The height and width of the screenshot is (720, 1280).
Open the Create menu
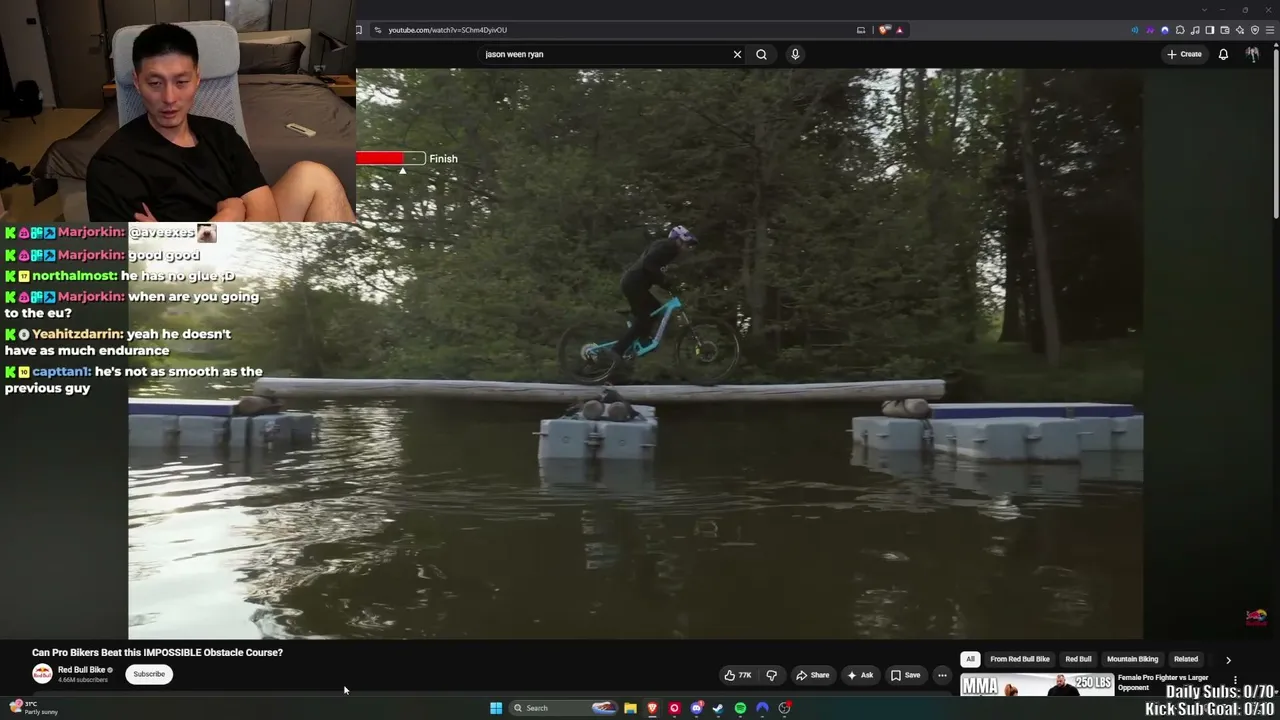pyautogui.click(x=1184, y=54)
